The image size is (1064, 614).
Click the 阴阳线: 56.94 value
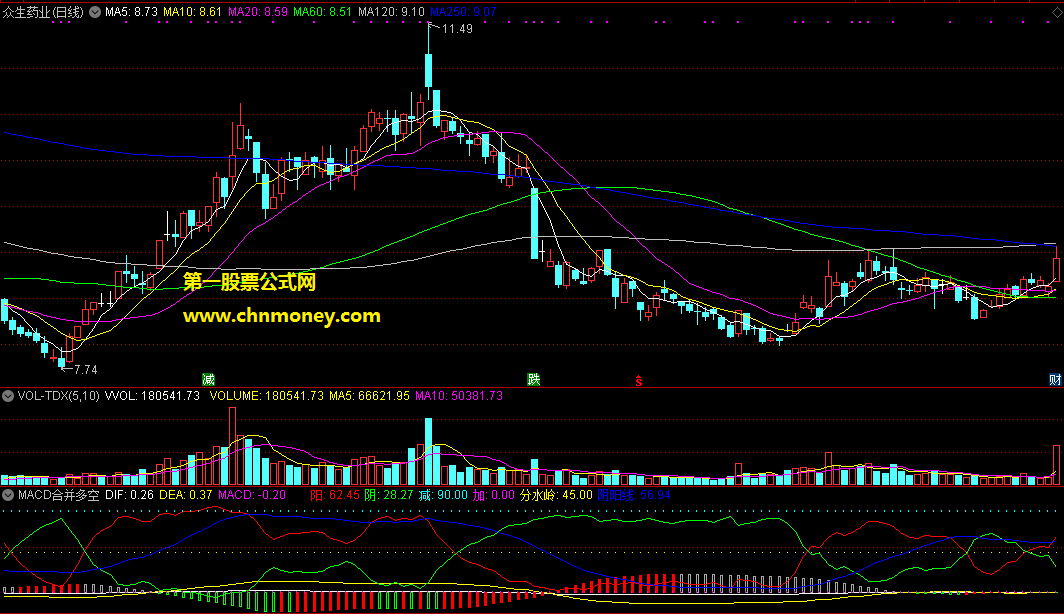(634, 495)
